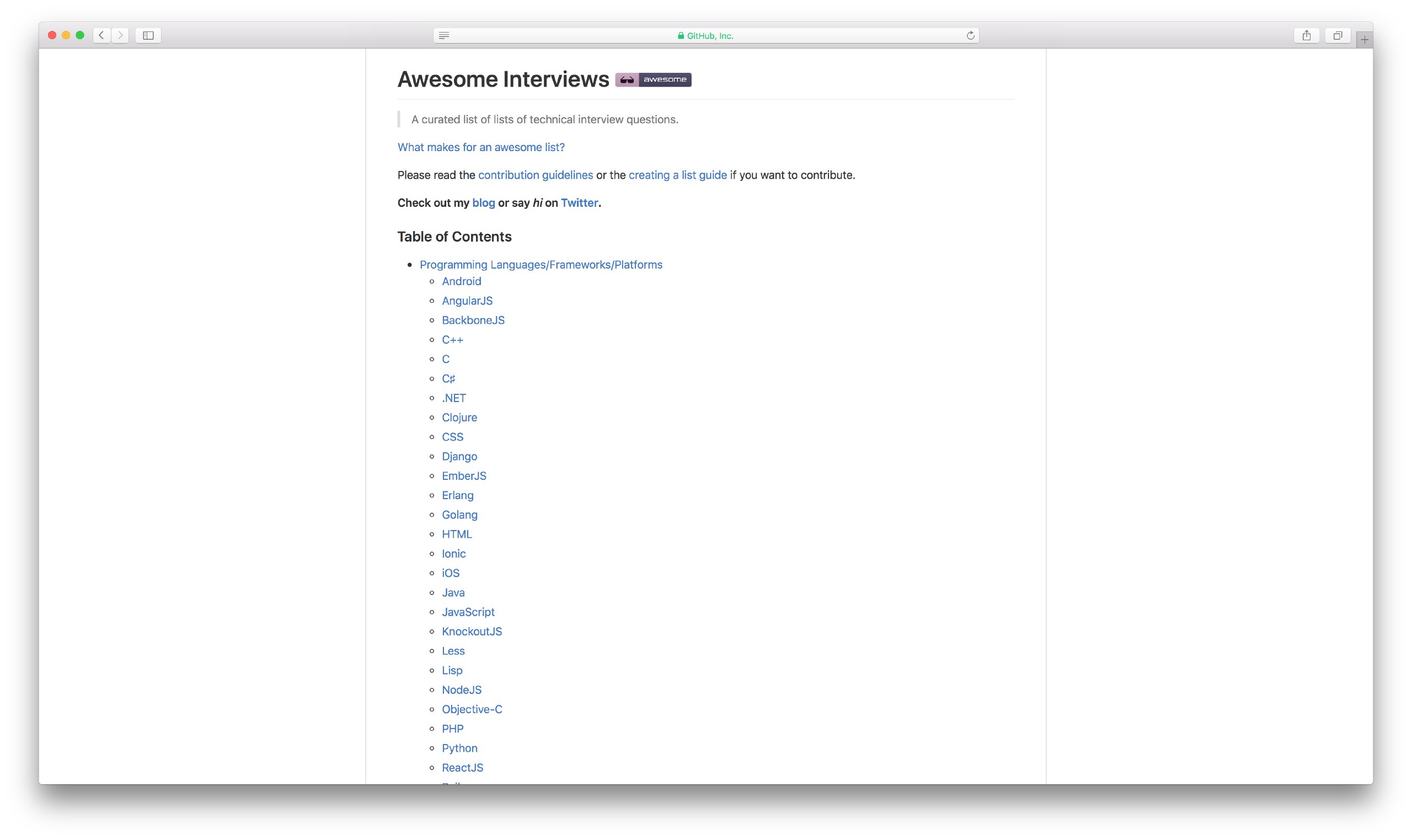Open the Android link
This screenshot has width=1412, height=840.
tap(461, 281)
